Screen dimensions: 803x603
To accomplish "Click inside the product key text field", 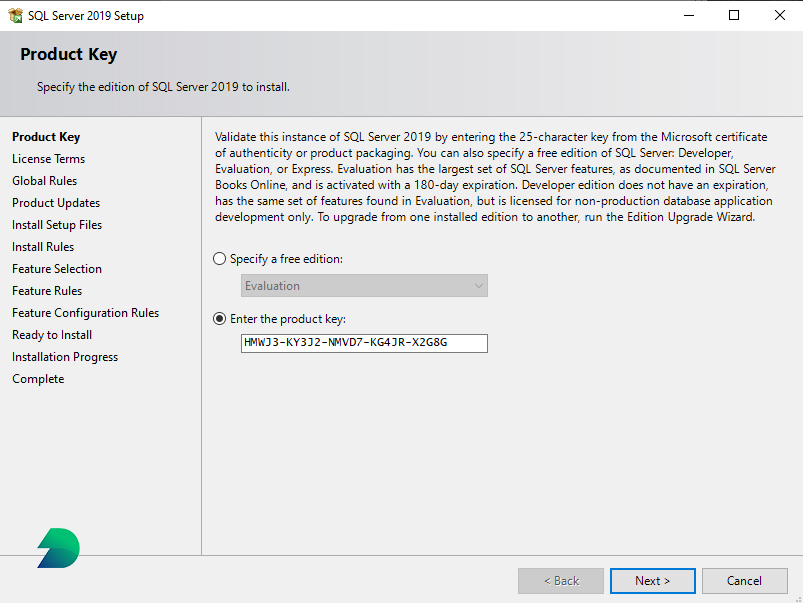I will (364, 343).
